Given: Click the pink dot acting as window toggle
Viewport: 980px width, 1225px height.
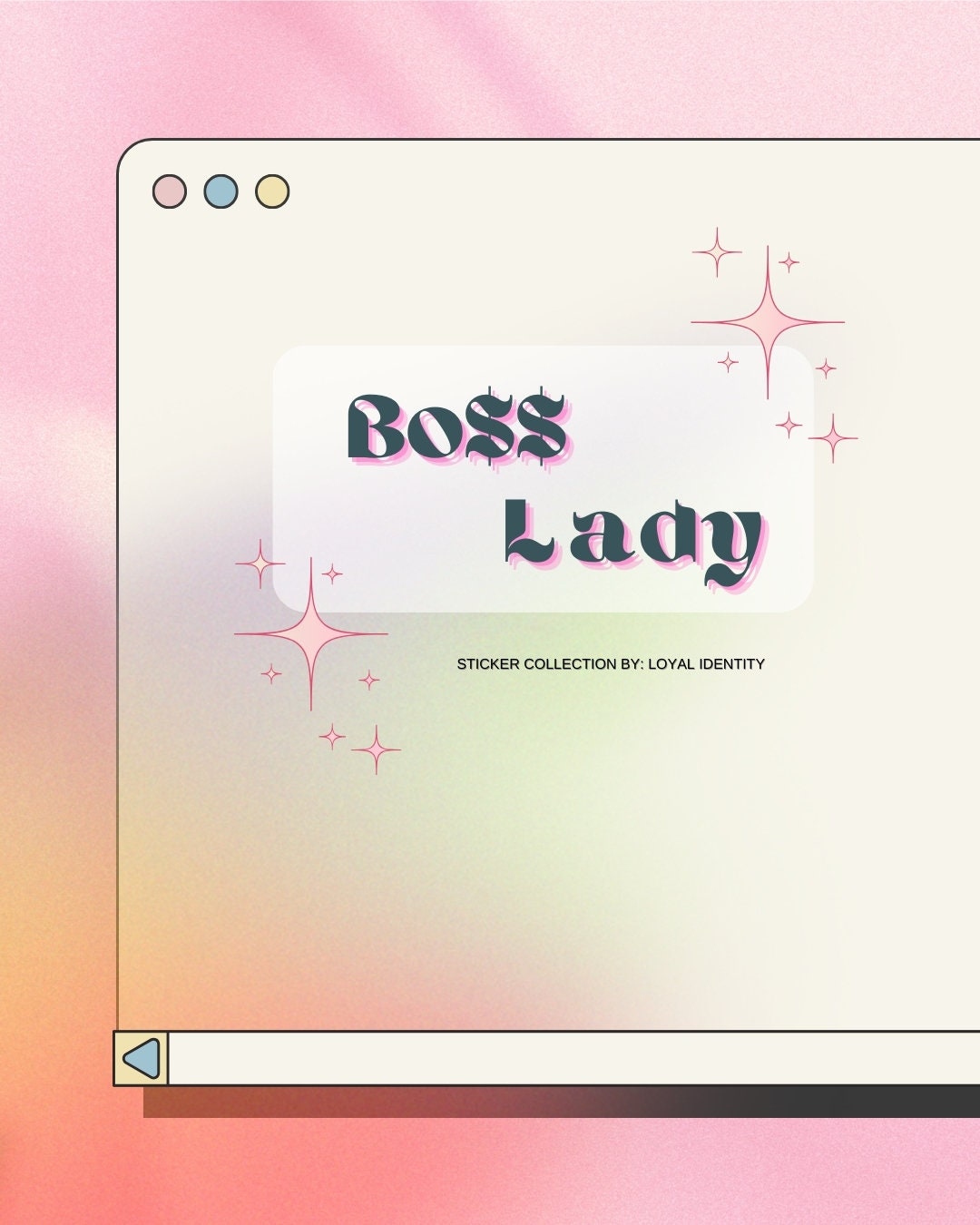Looking at the screenshot, I should click(x=168, y=191).
